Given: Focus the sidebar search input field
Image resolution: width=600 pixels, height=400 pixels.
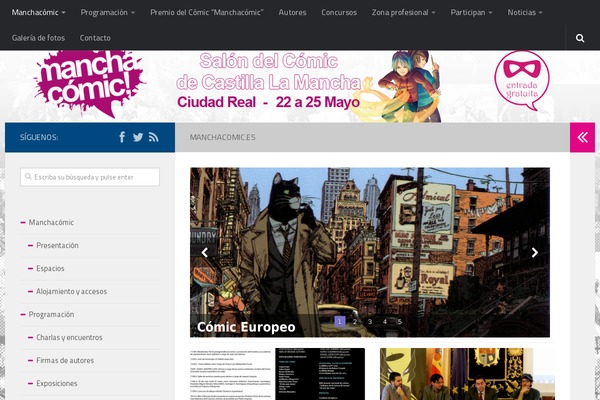Looking at the screenshot, I should [90, 177].
